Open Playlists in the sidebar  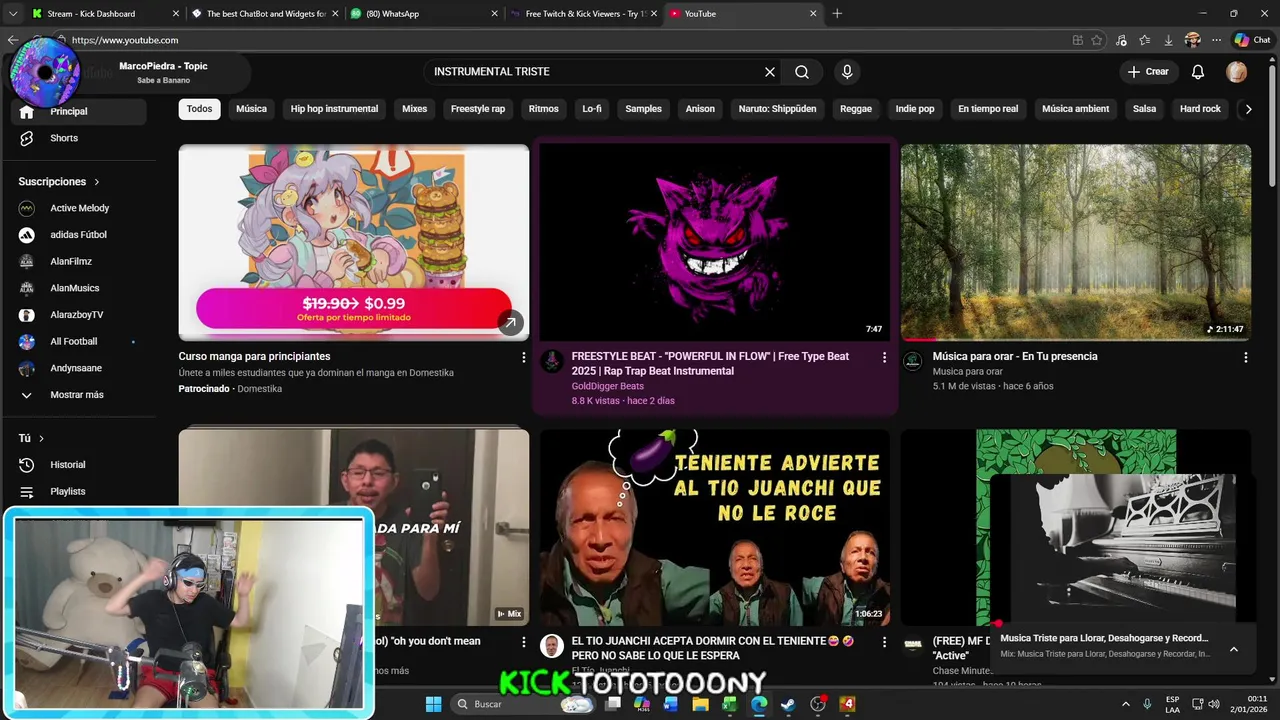(68, 492)
